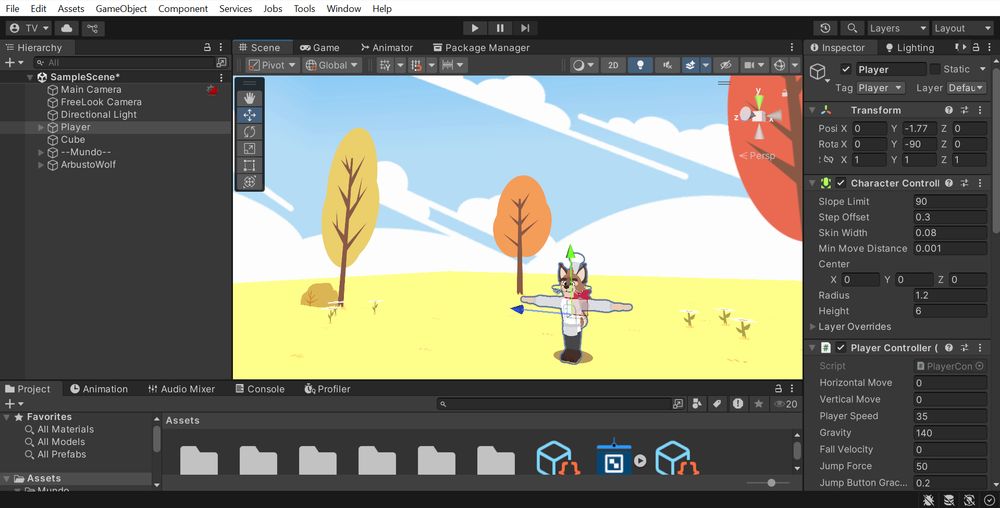
Task: Open the Component menu
Action: (183, 8)
